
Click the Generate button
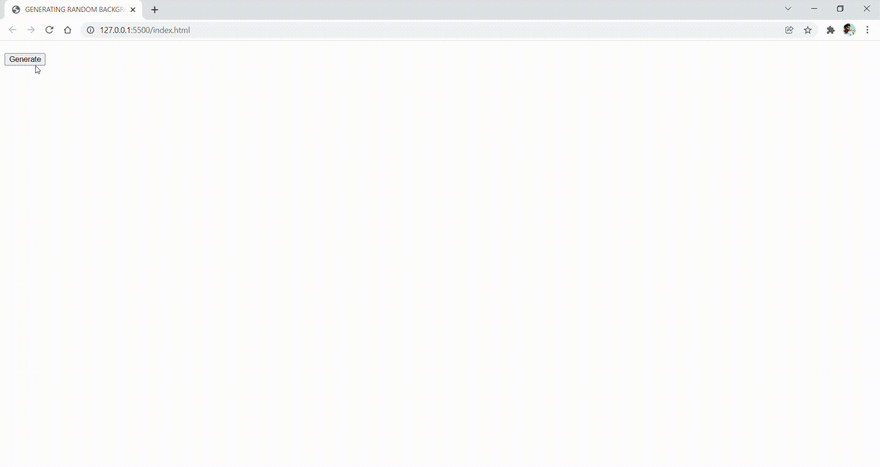(x=25, y=59)
